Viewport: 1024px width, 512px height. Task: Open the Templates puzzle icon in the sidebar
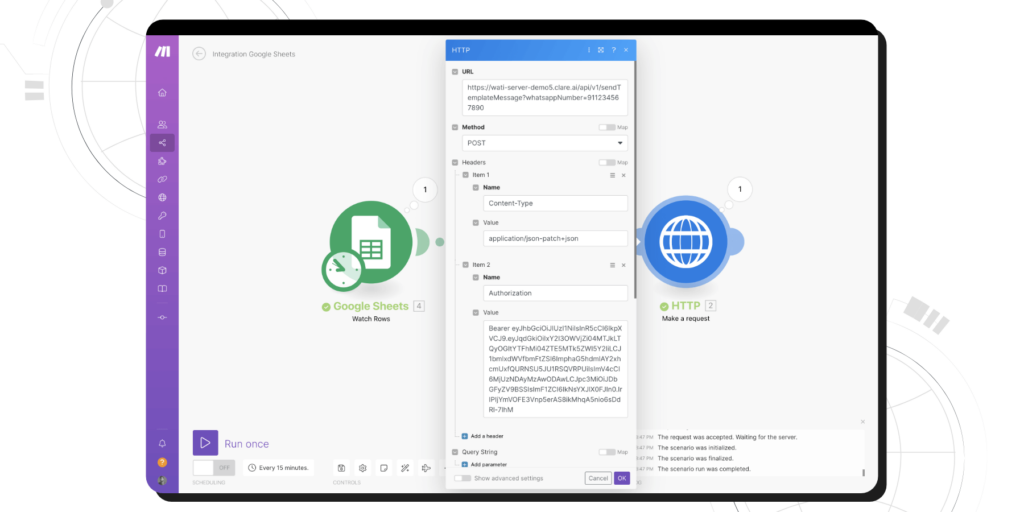162,161
